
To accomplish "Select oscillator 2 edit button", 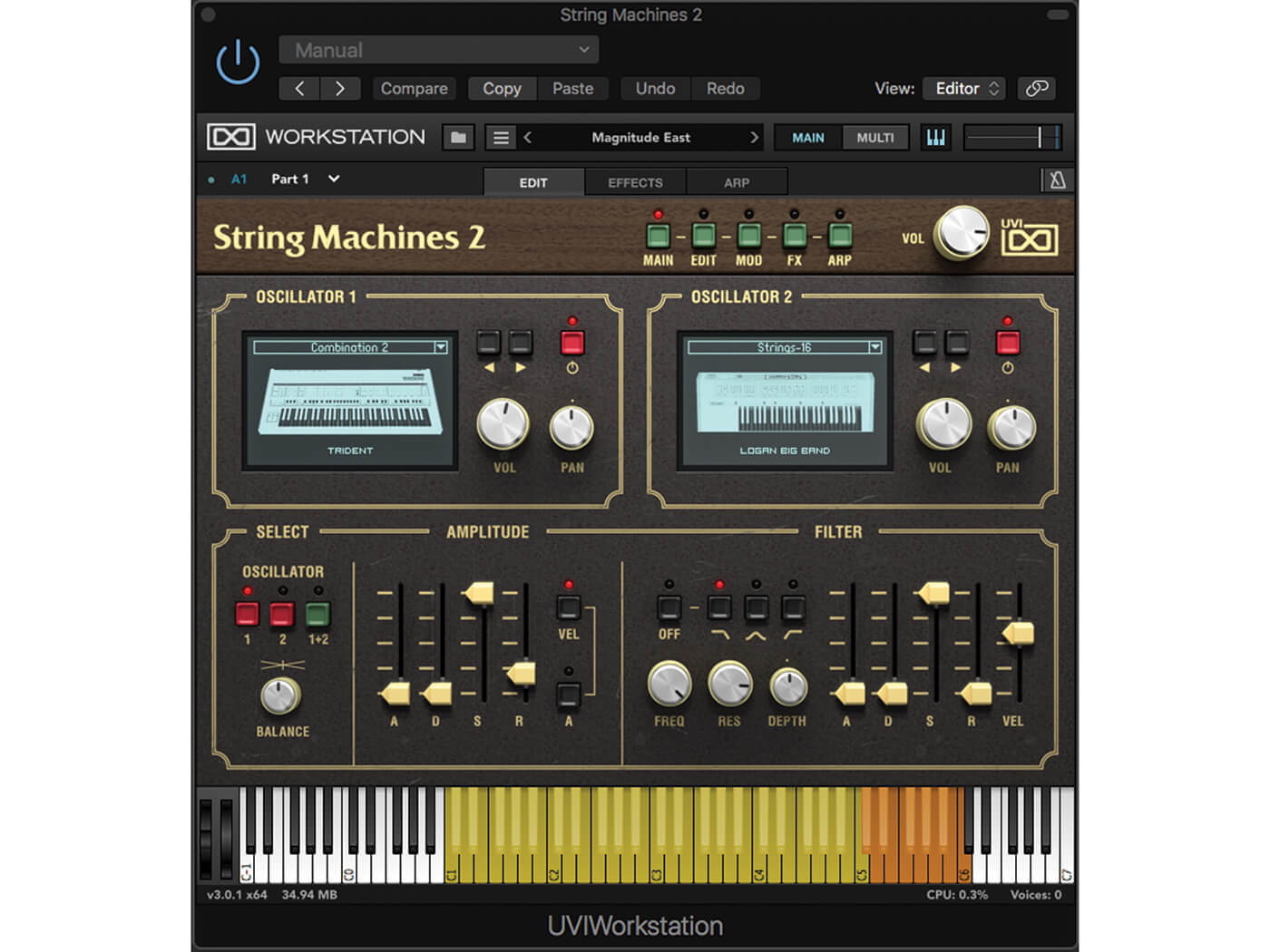I will 282,614.
